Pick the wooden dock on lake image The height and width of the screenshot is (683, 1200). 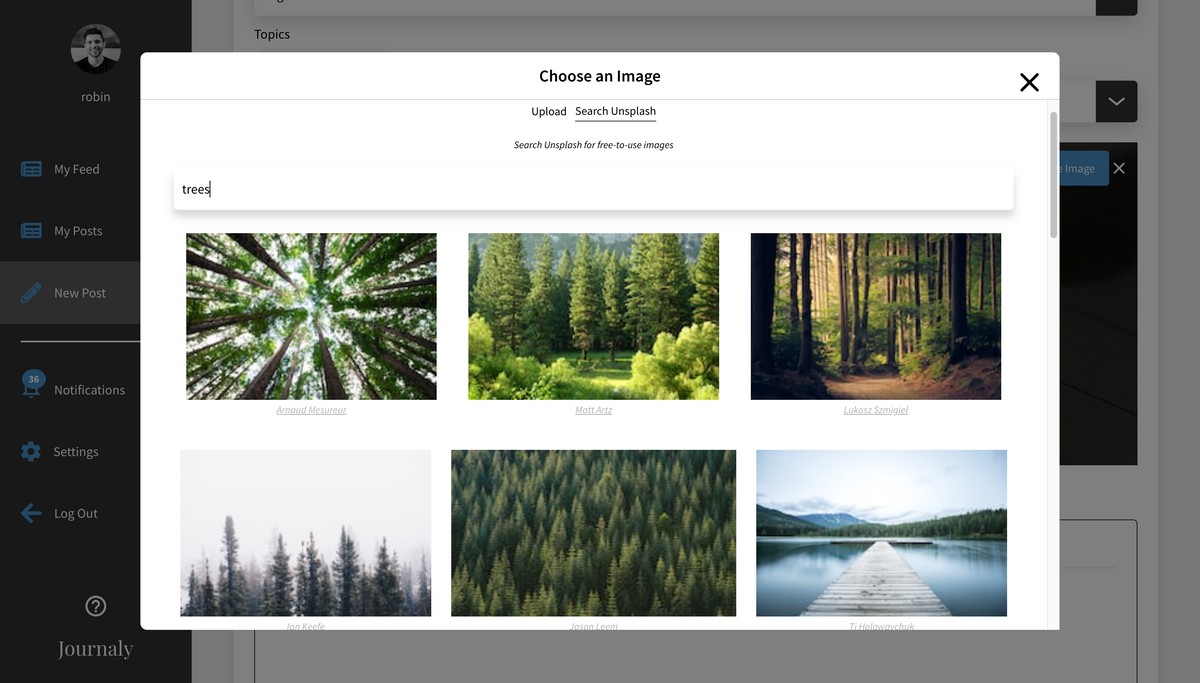881,532
